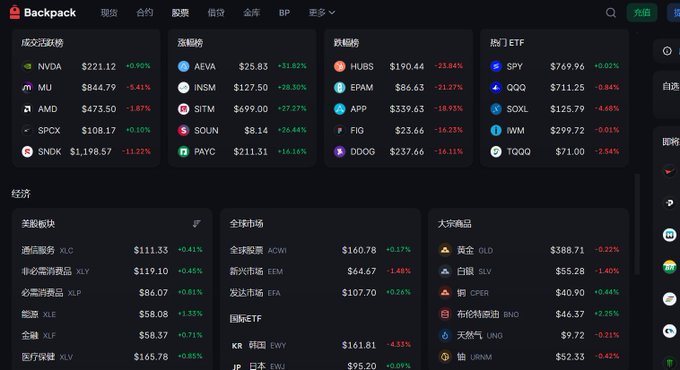Click the EPAM stock icon
The width and height of the screenshot is (680, 370).
pyautogui.click(x=340, y=88)
